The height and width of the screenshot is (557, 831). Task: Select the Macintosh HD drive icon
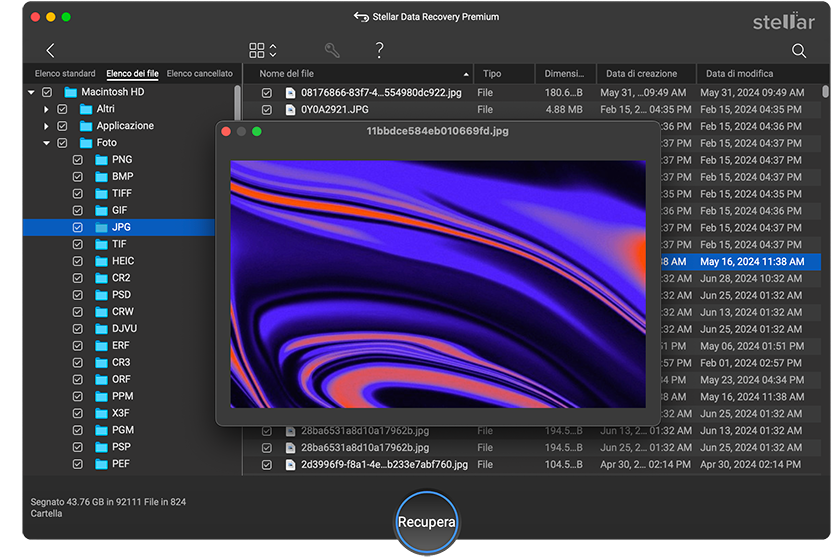pyautogui.click(x=70, y=92)
